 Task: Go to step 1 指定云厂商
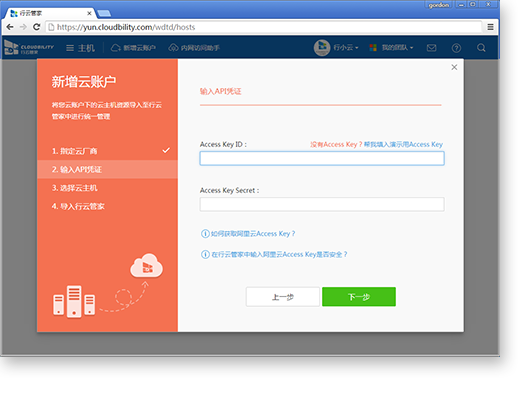click(107, 151)
